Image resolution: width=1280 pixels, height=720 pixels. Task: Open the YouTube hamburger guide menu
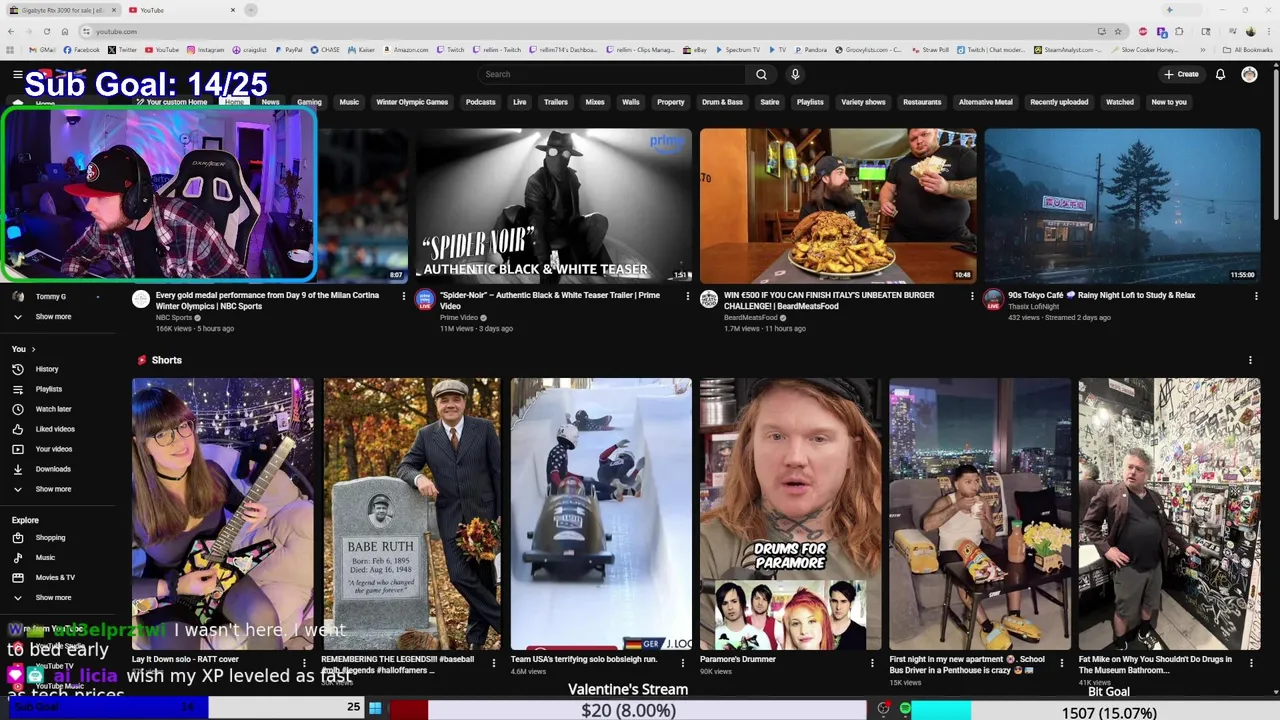point(17,74)
